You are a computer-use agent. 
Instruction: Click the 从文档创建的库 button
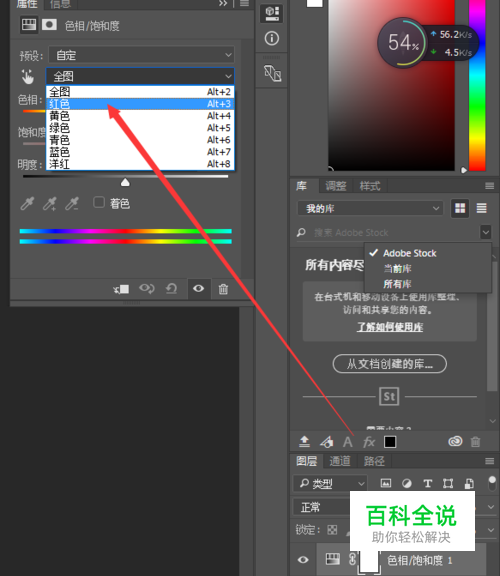tap(390, 364)
